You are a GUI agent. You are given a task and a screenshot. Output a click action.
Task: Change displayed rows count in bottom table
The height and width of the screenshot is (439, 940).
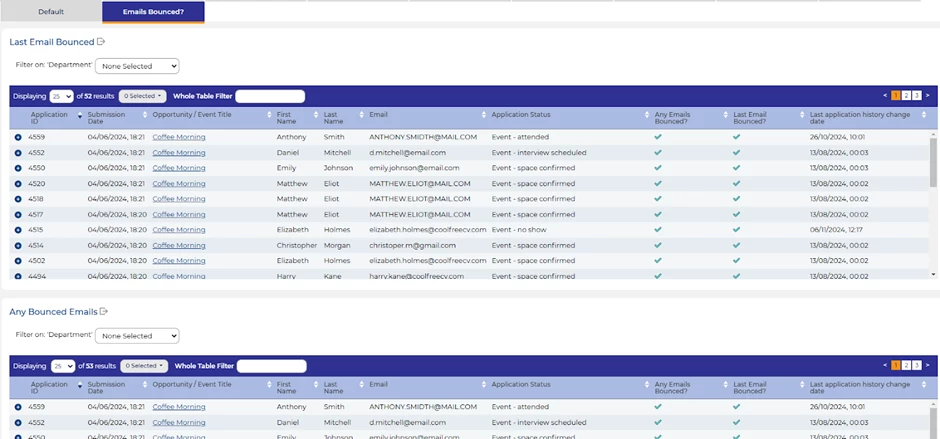click(x=63, y=366)
